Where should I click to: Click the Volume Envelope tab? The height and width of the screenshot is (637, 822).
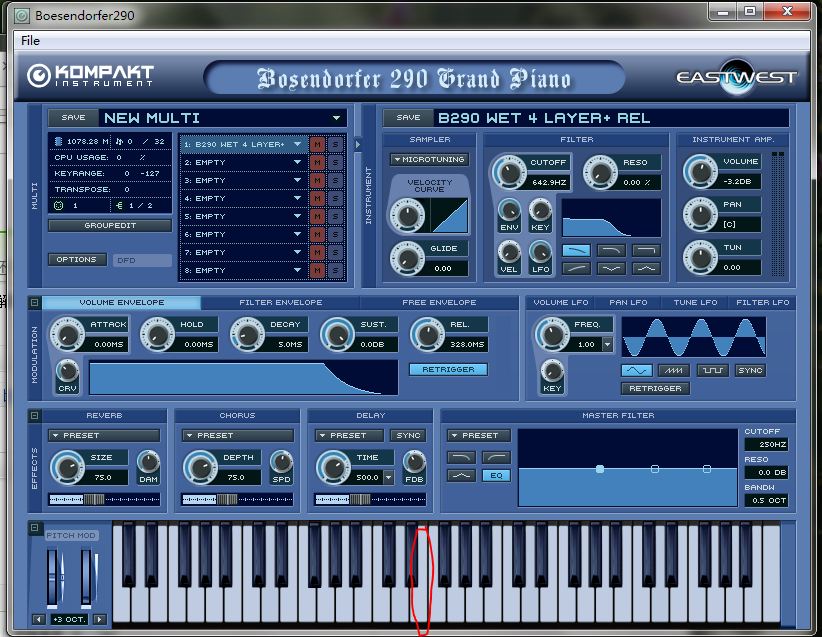[x=122, y=303]
